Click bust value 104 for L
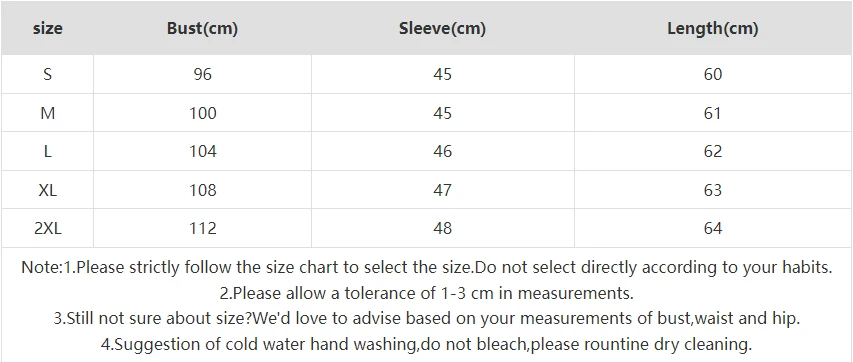Viewport: 853px width, 362px height. 202,151
